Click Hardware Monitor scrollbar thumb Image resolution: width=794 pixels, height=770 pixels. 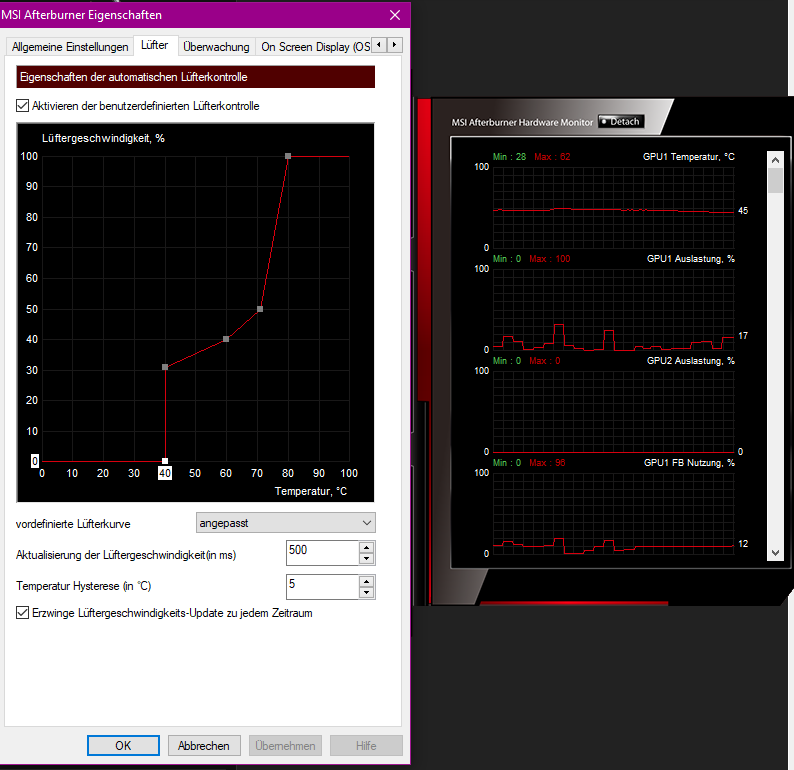[775, 181]
